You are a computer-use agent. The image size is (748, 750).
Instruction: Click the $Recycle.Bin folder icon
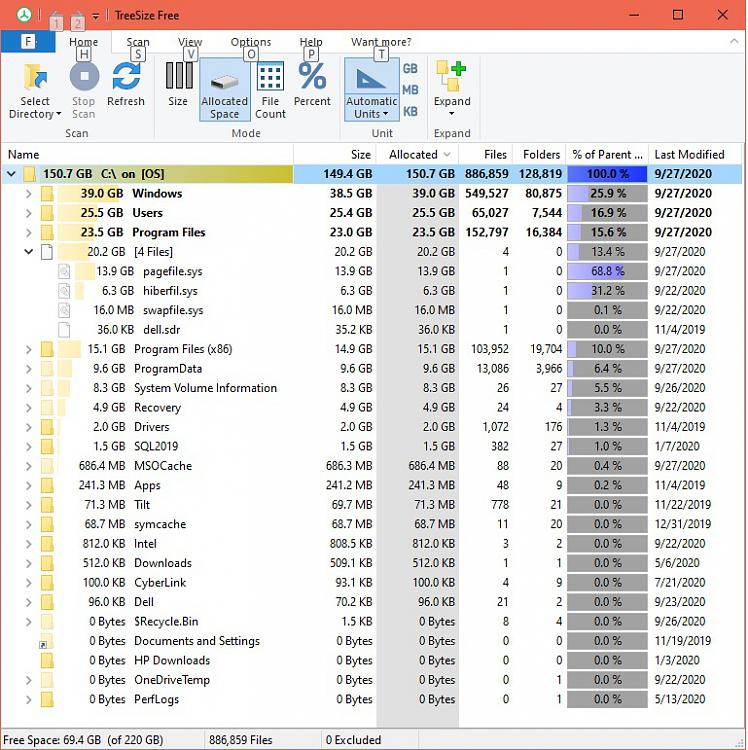[x=47, y=622]
